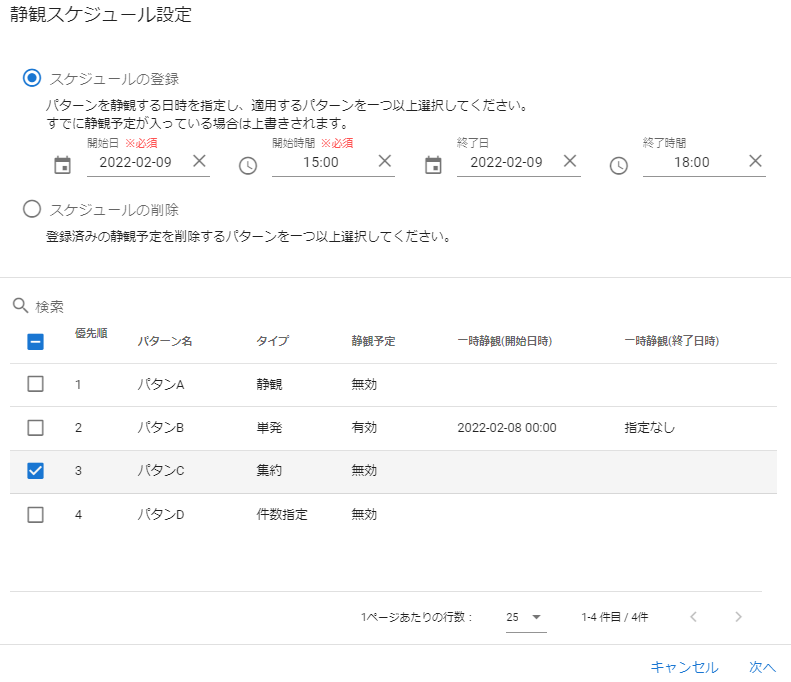Clear the end date field value

coord(570,162)
